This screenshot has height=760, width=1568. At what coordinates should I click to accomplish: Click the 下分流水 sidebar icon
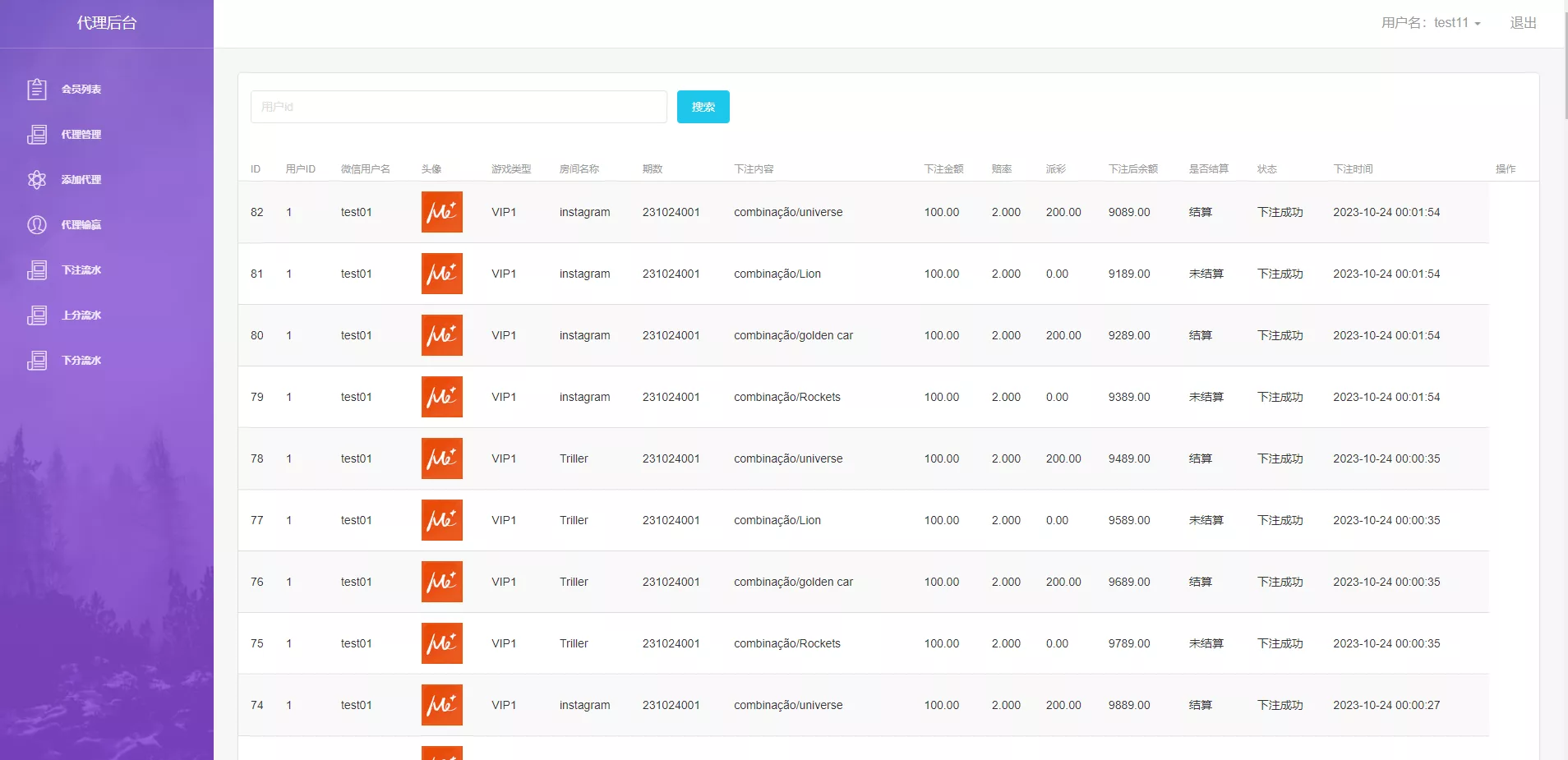[x=37, y=360]
